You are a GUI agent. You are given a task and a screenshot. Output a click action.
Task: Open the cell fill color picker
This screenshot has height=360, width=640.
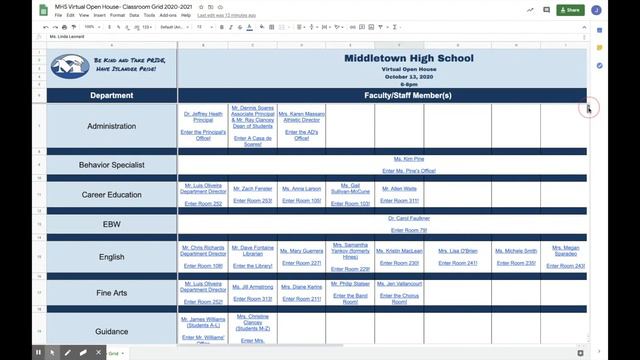tap(262, 27)
